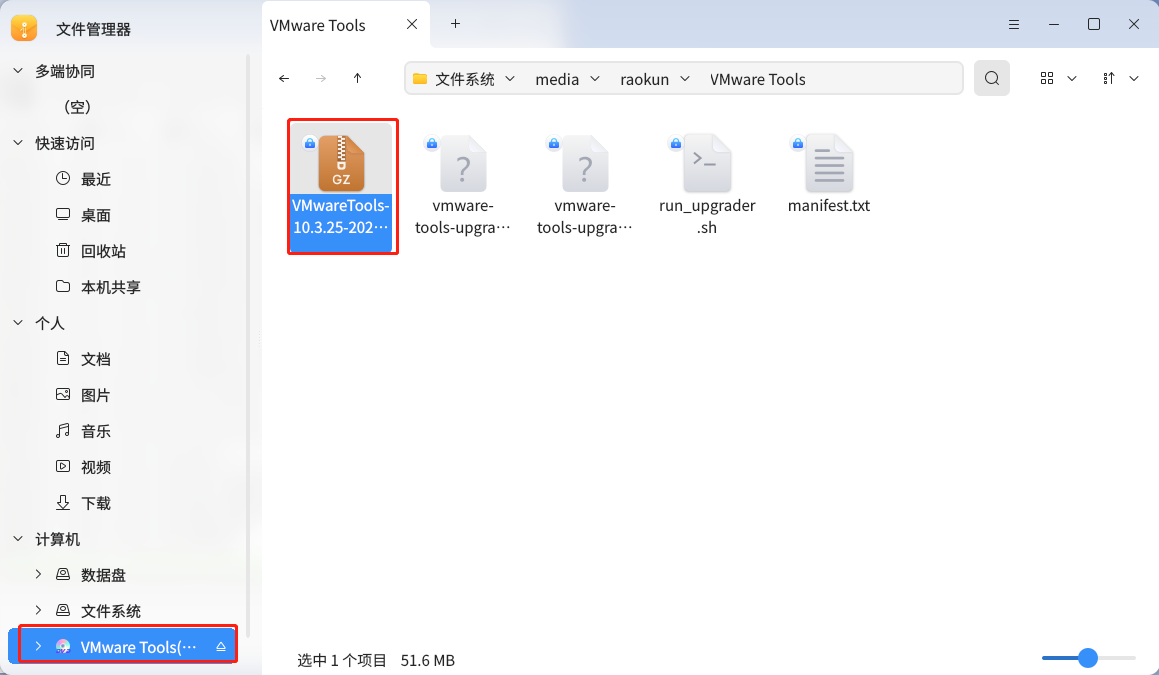Collapse the 计算机 section

pyautogui.click(x=18, y=539)
